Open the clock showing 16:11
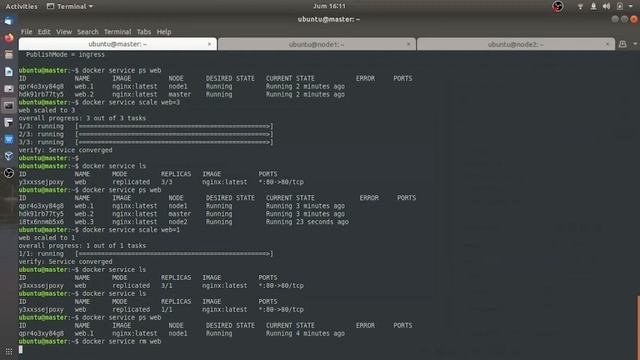The width and height of the screenshot is (640, 360). point(329,6)
